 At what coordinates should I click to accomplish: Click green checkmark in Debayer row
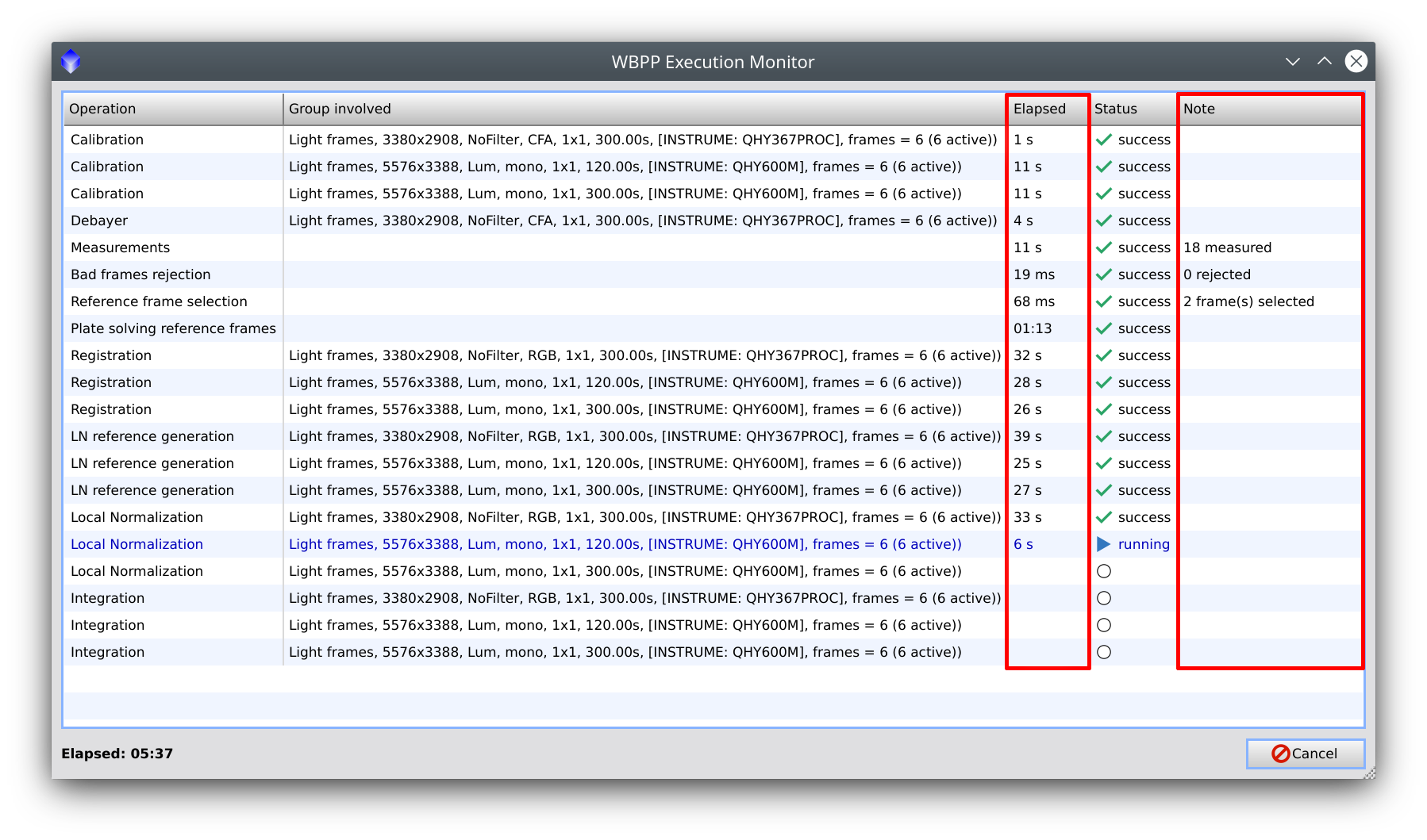1104,221
